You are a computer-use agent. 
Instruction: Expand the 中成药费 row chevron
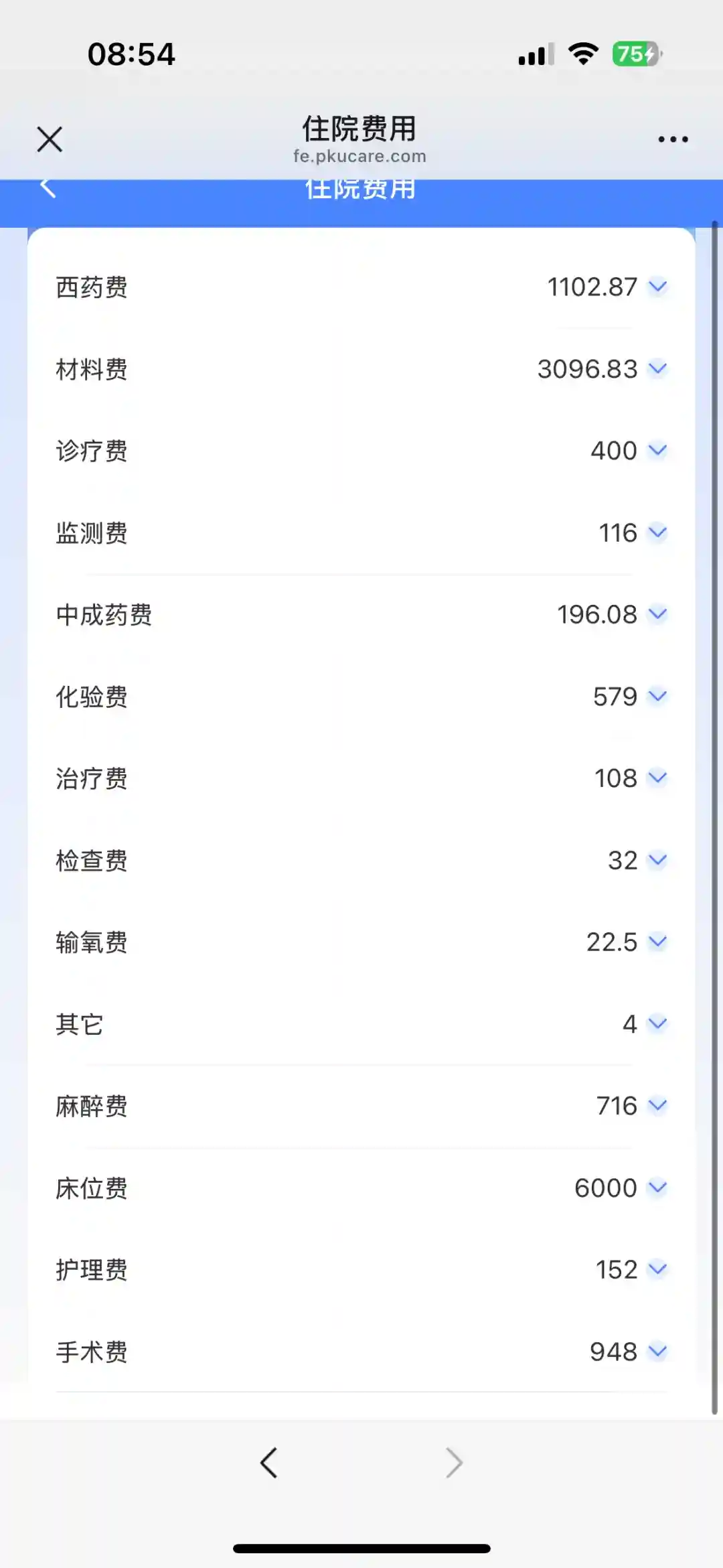click(x=658, y=614)
